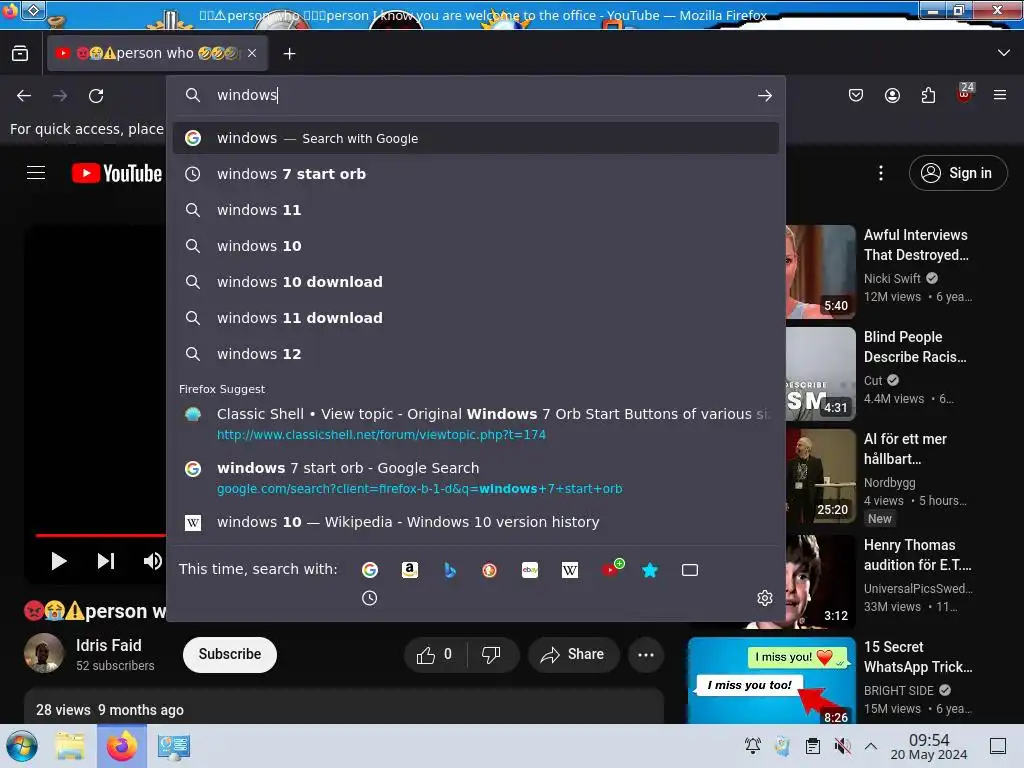Open 'windows 7 start orb - Google Search' result

point(475,478)
